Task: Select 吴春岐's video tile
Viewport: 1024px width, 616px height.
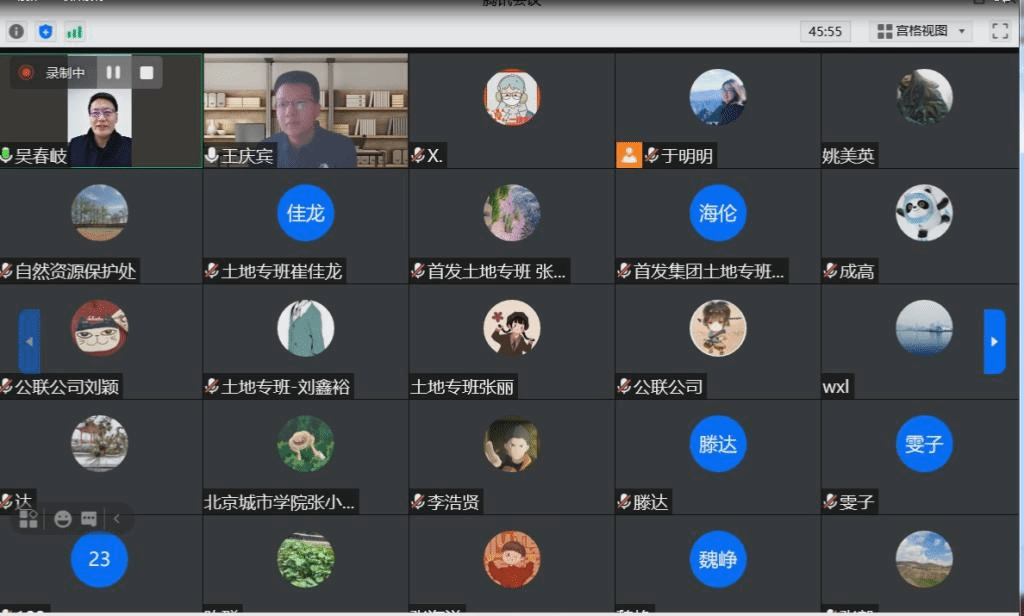Action: pos(101,110)
